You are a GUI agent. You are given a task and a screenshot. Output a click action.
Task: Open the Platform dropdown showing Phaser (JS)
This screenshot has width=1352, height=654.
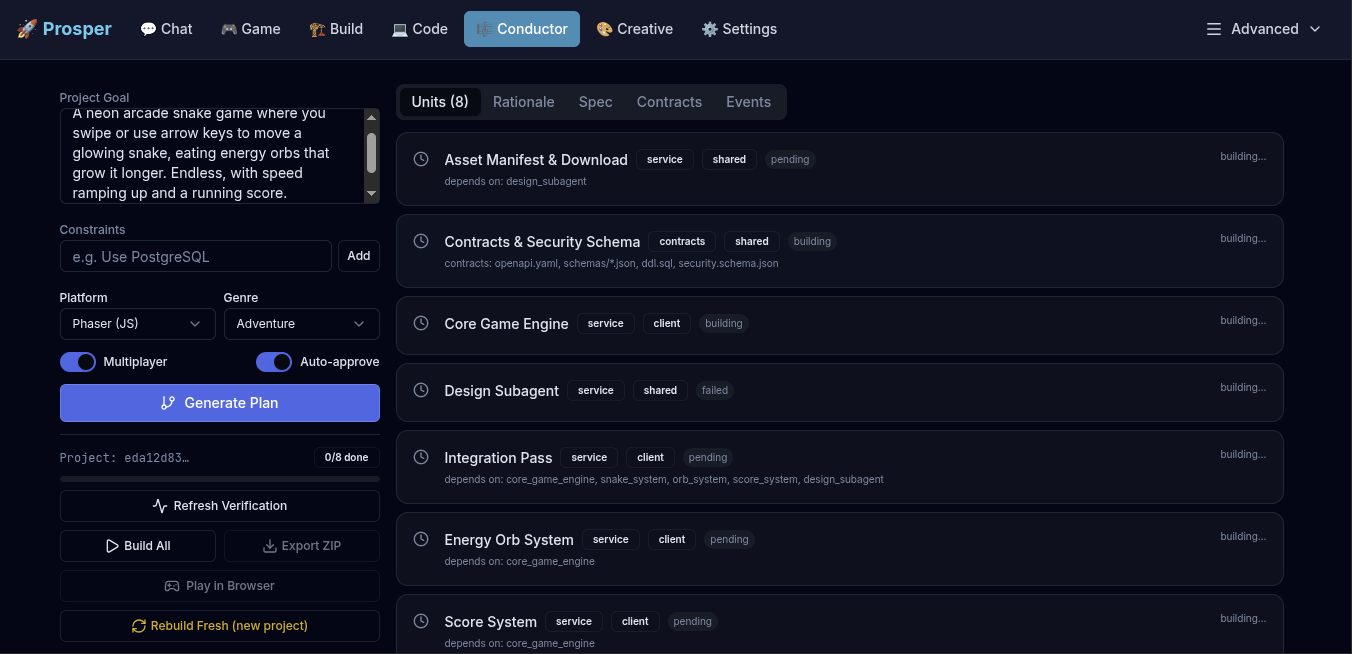[138, 324]
